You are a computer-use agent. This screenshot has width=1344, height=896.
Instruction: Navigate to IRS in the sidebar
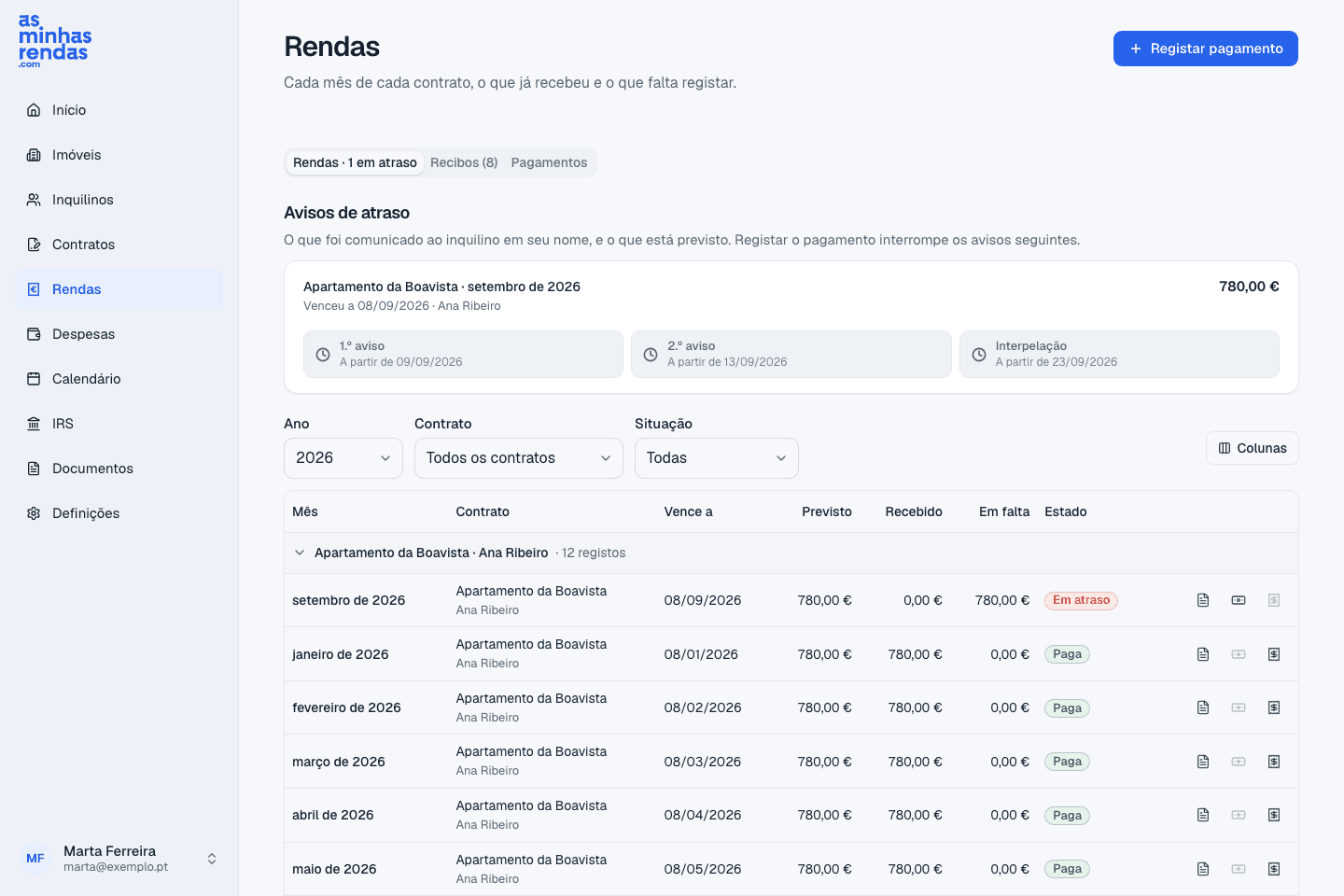[x=119, y=424]
